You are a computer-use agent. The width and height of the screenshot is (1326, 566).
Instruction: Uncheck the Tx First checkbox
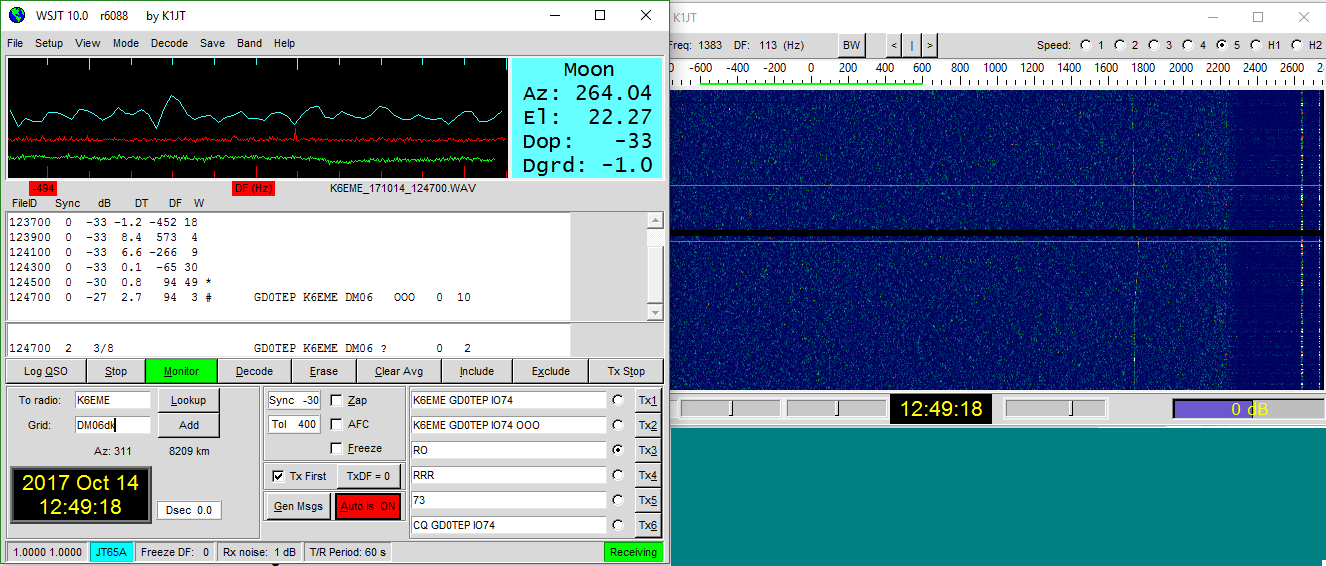(278, 476)
